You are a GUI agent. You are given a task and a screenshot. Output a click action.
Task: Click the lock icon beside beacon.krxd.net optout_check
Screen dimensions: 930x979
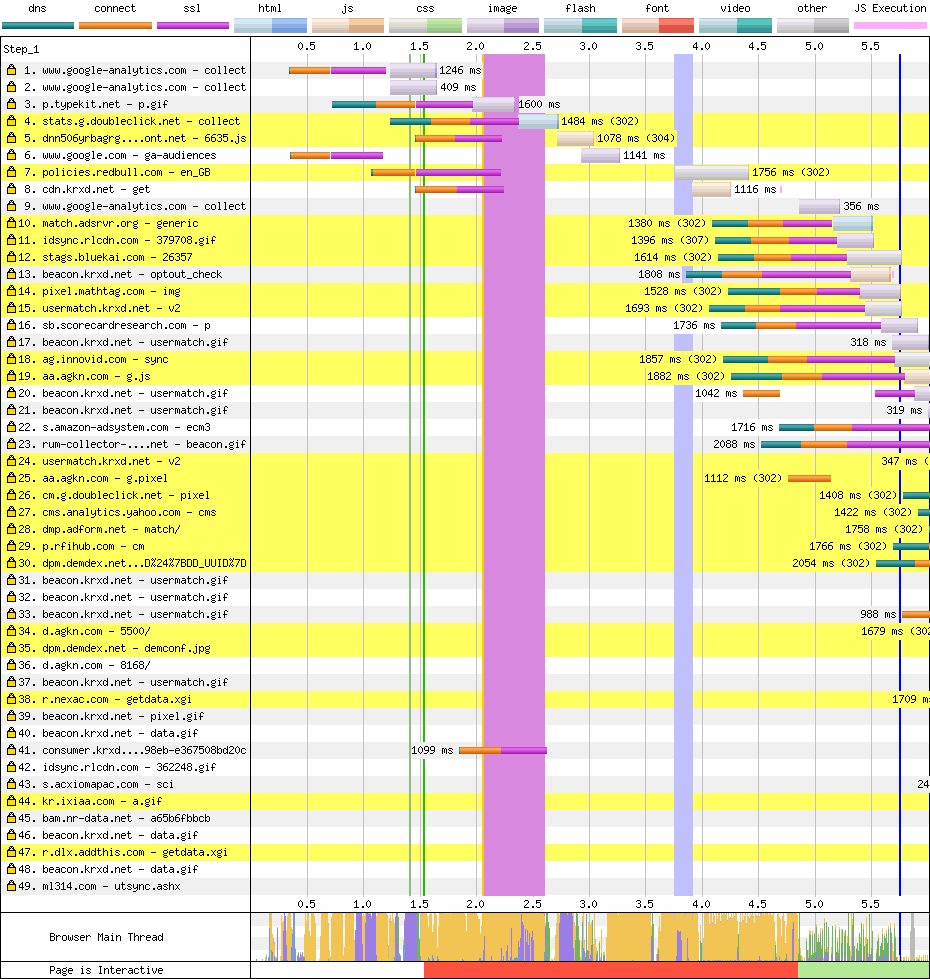click(11, 274)
